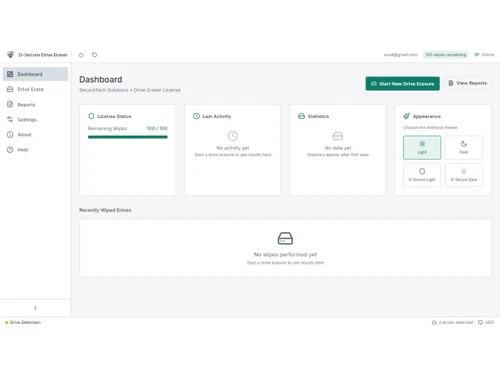The width and height of the screenshot is (500, 375).
Task: Open About in the sidebar
Action: [x=35, y=135]
